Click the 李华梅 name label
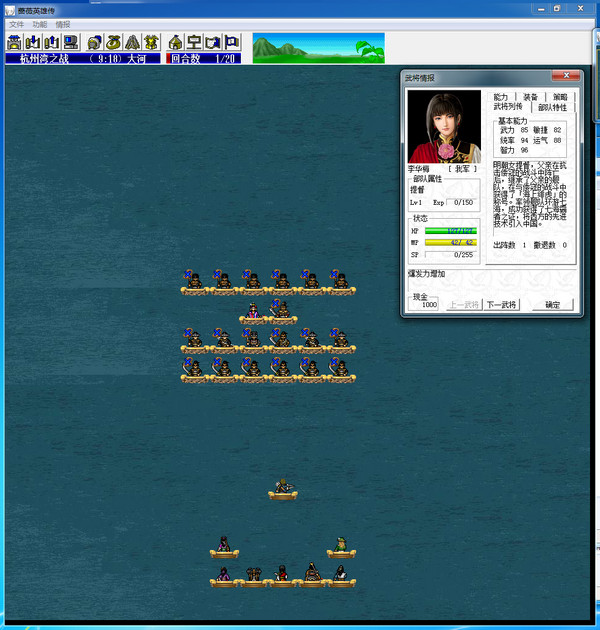Screen dimensions: 600x630 (419, 169)
